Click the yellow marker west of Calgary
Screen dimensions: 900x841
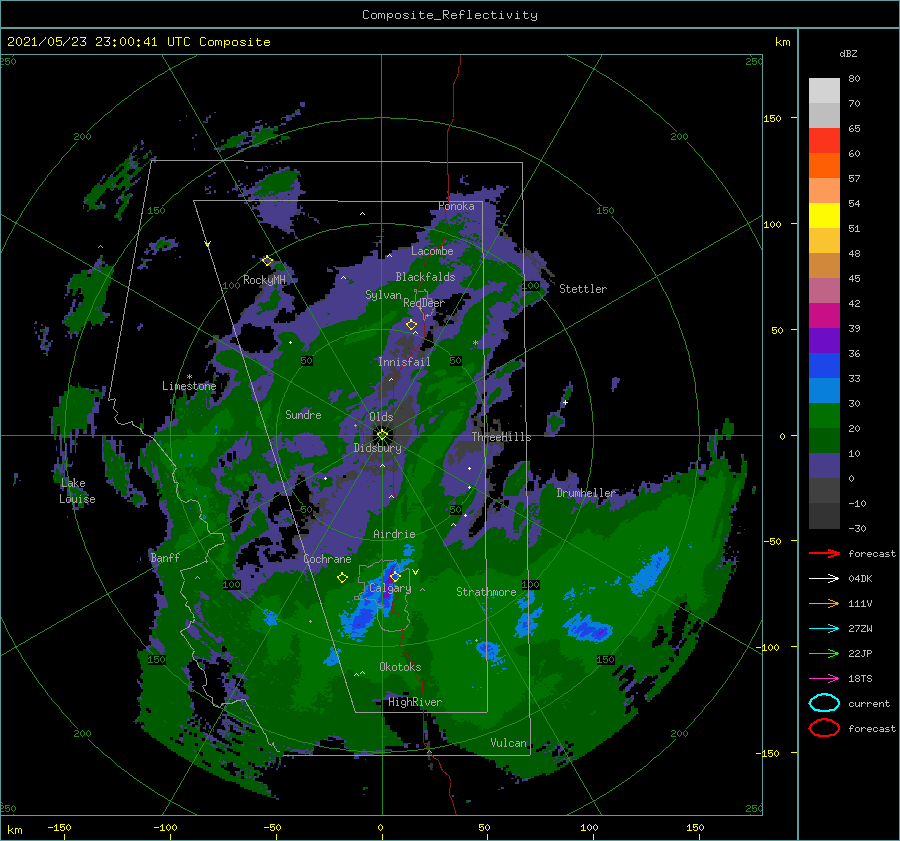[x=342, y=578]
